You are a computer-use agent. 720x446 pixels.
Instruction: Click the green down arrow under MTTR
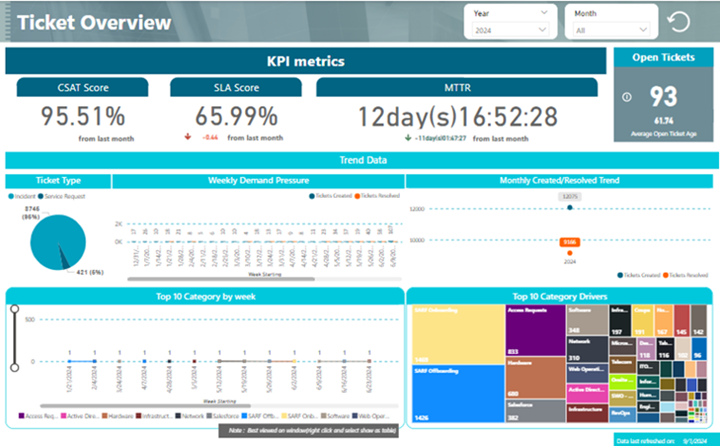pyautogui.click(x=408, y=137)
